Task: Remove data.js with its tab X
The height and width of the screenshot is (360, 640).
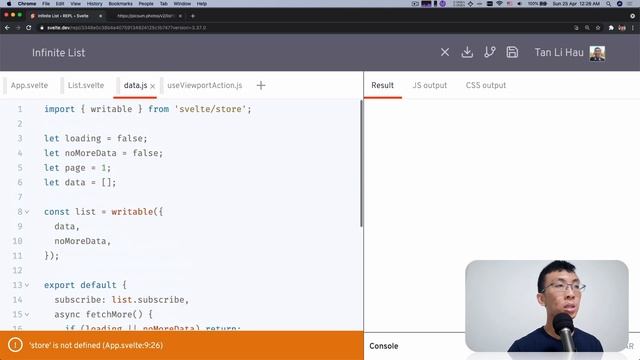Action: pos(152,86)
